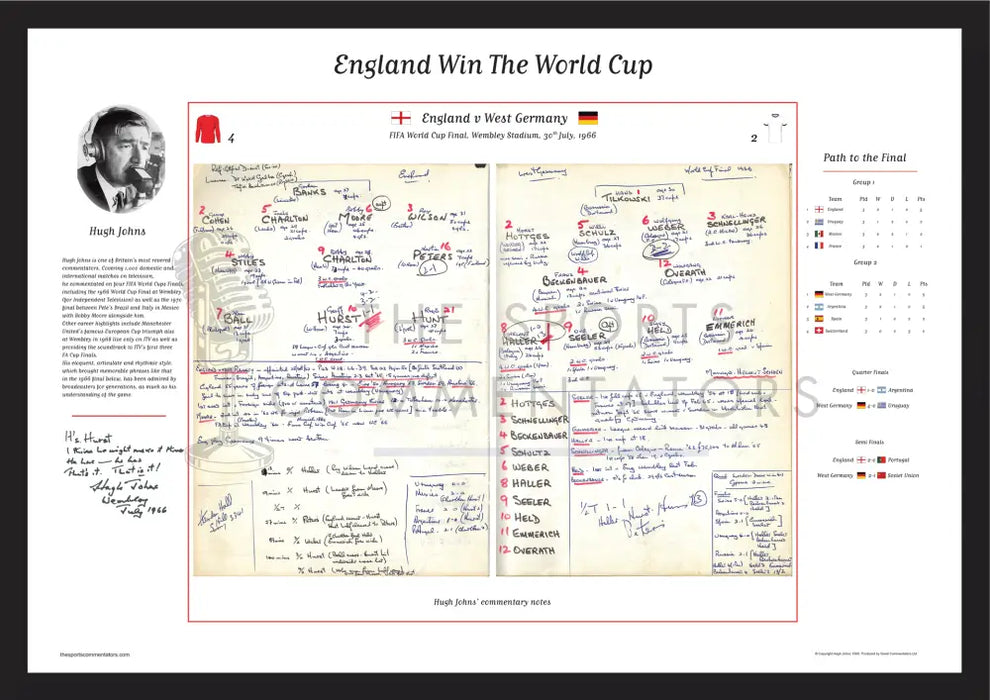Click the "England v West Germany" match title

(x=494, y=118)
